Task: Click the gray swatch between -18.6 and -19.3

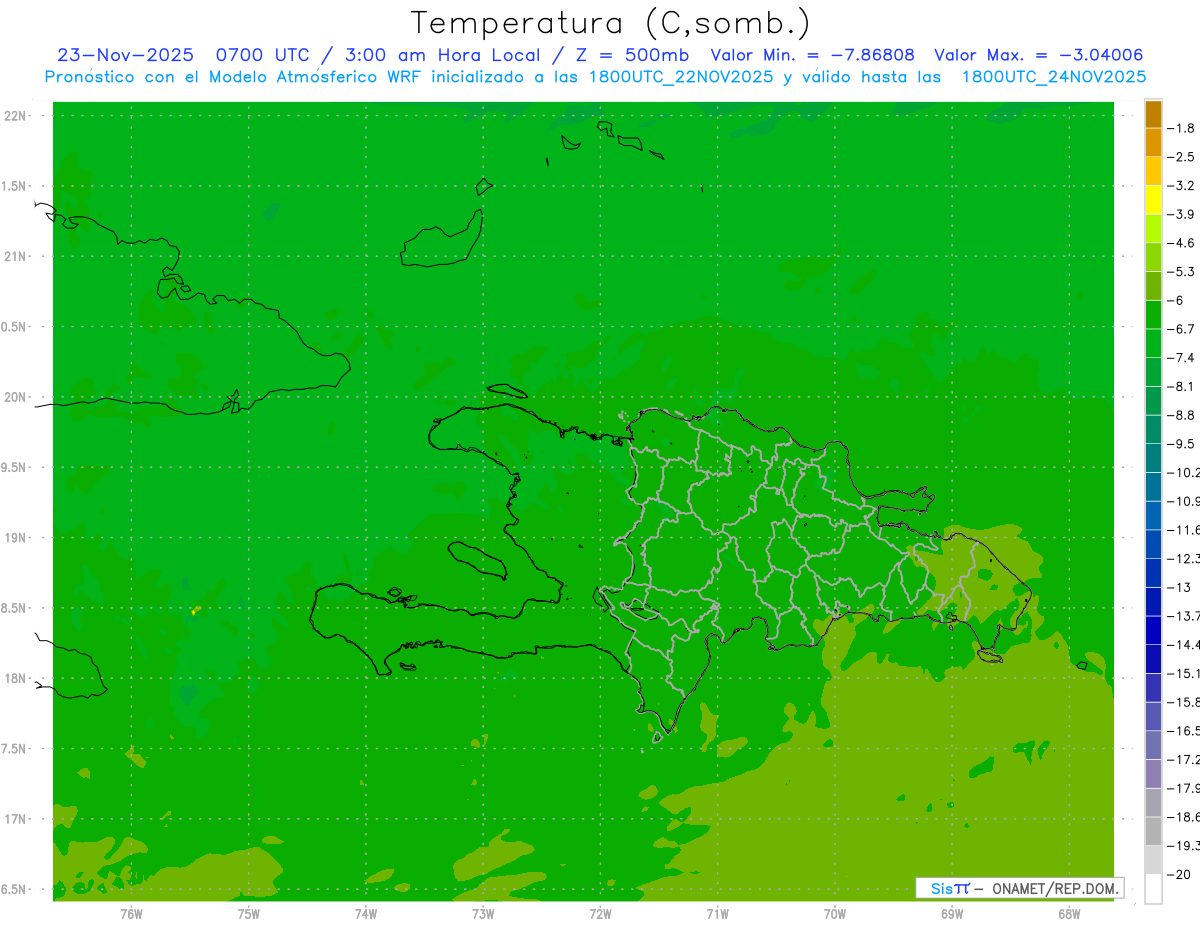Action: (1153, 831)
